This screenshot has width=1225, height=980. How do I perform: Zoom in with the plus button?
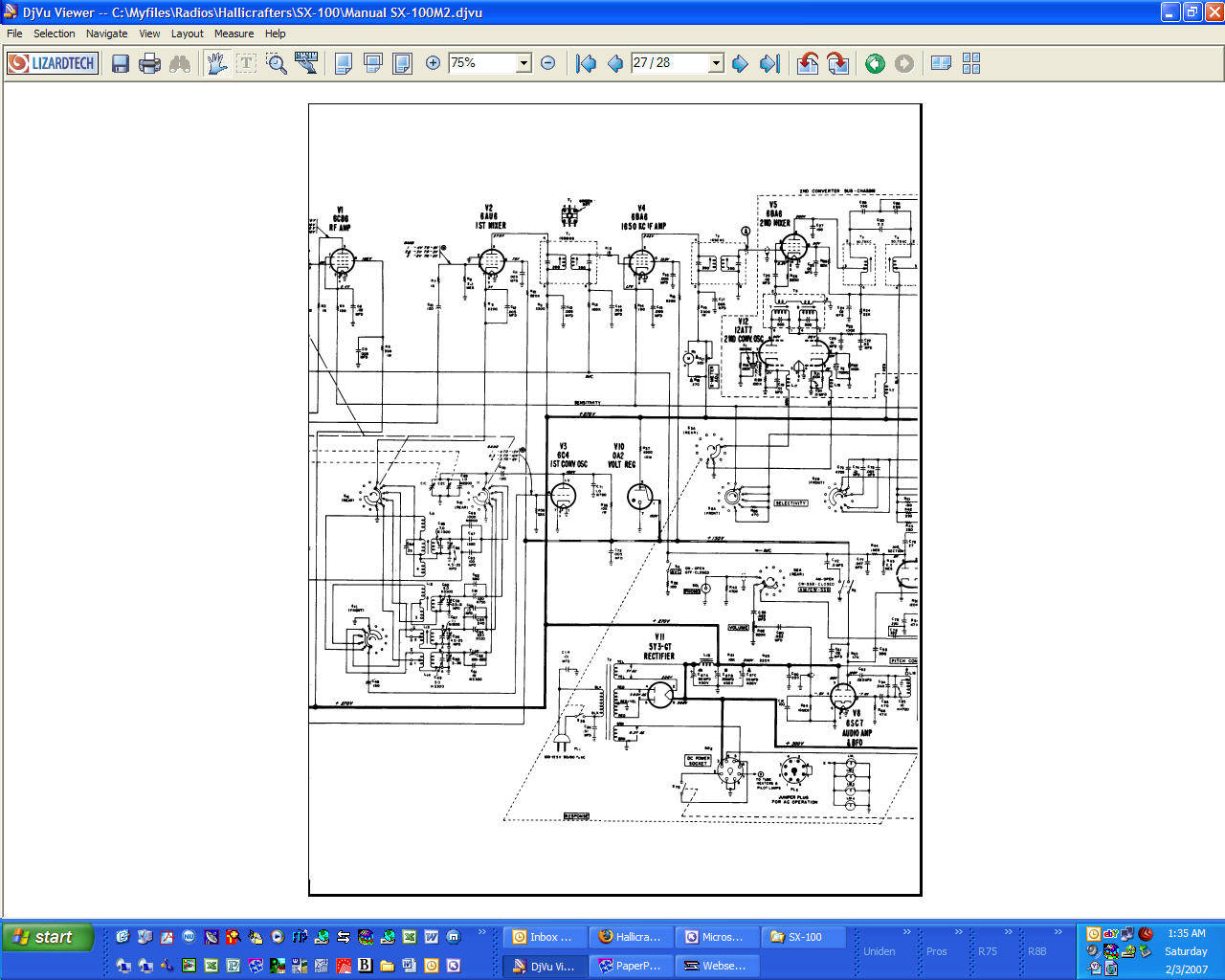coord(433,63)
